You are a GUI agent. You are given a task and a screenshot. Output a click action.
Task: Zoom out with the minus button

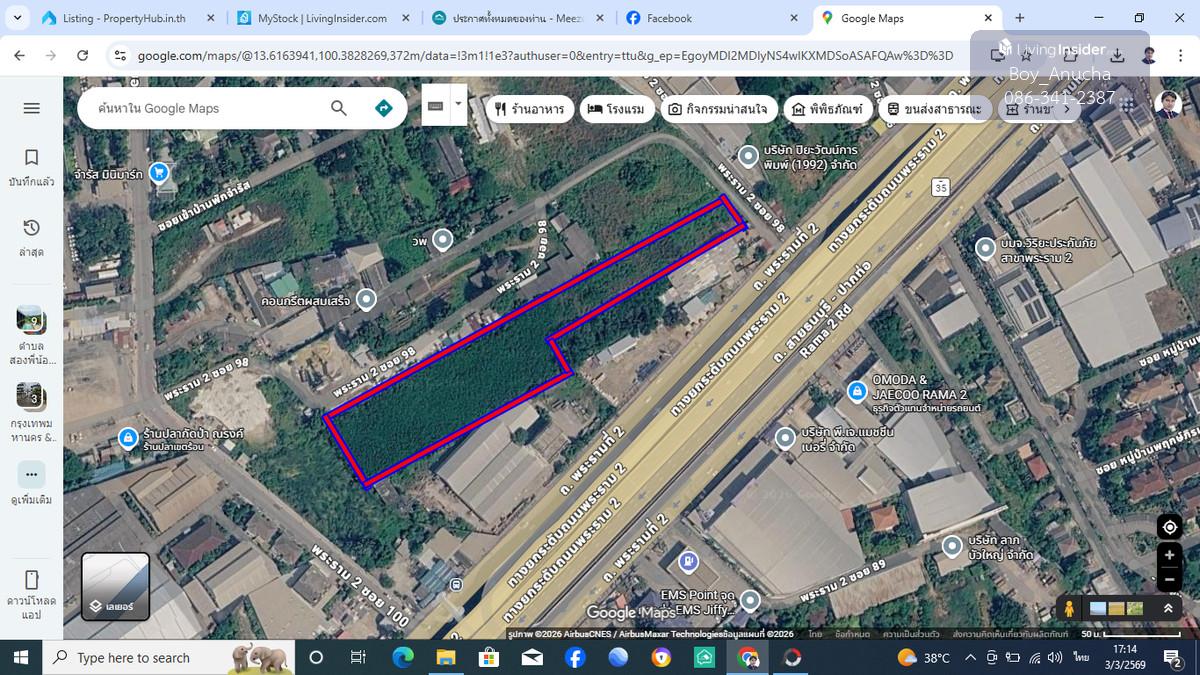click(x=1169, y=579)
